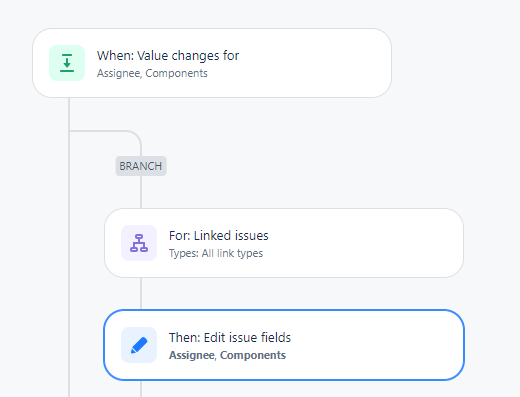Screen dimensions: 520x397
Task: Click connector line between branch and edit cards
Action: coord(141,293)
